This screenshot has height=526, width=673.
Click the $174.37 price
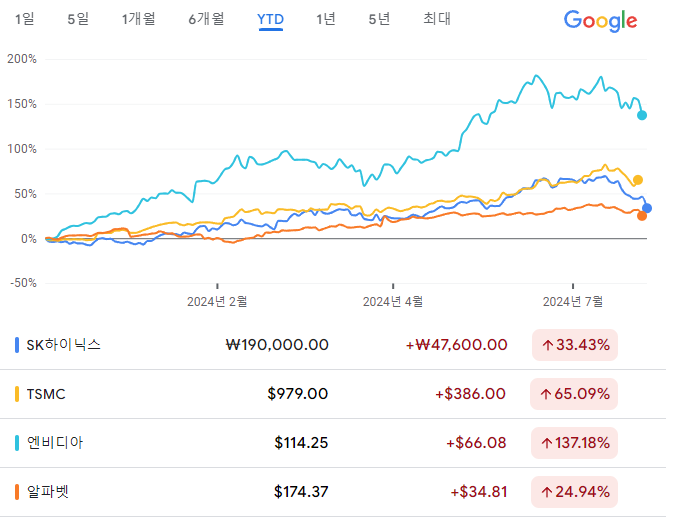(x=301, y=492)
